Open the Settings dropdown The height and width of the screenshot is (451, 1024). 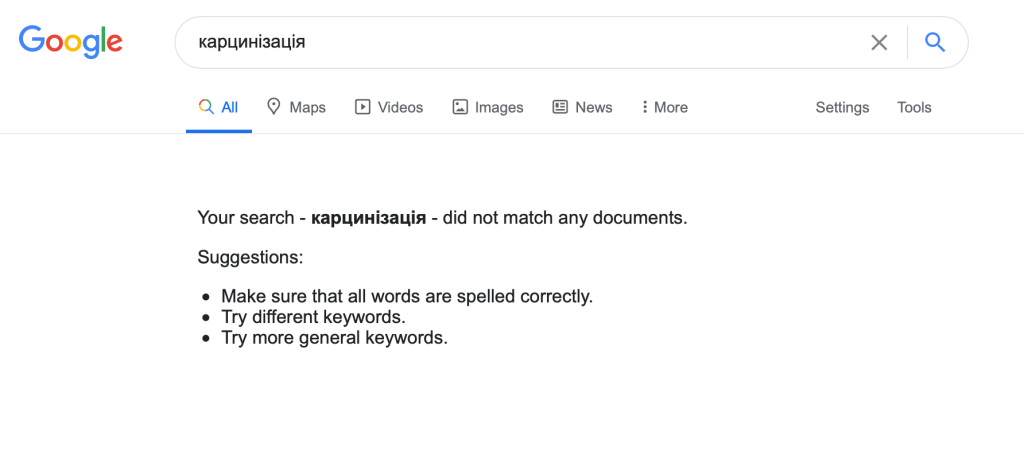click(x=842, y=107)
